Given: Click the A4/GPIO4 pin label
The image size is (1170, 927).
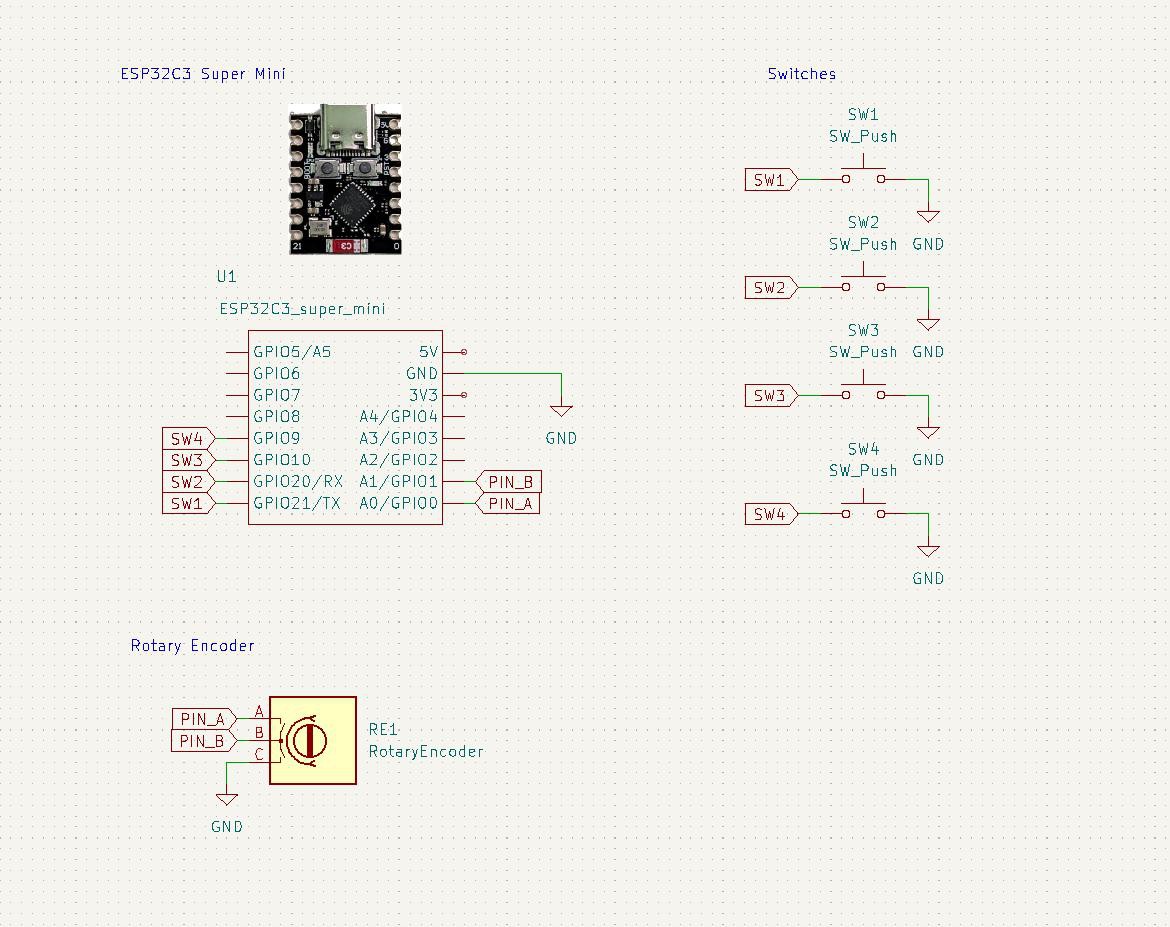Looking at the screenshot, I should pyautogui.click(x=398, y=416).
